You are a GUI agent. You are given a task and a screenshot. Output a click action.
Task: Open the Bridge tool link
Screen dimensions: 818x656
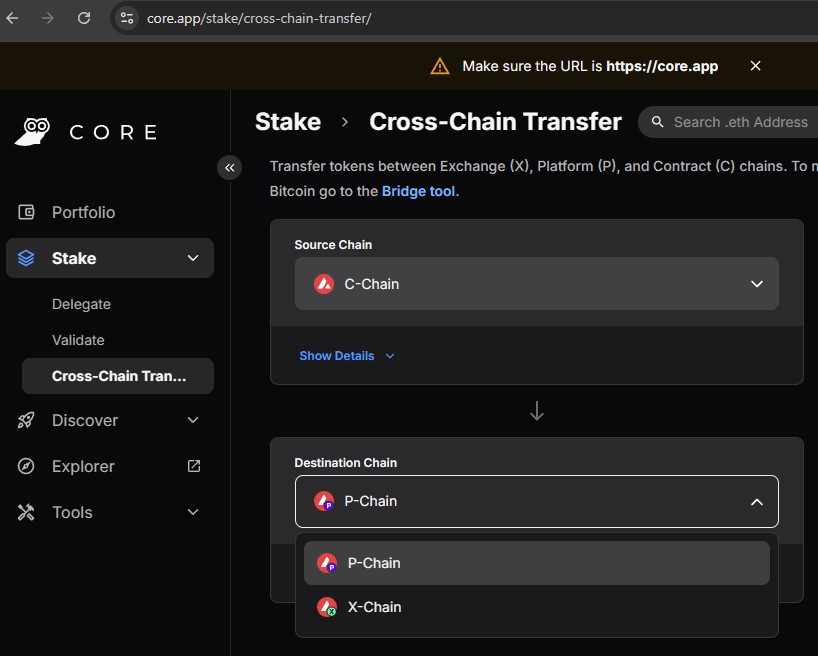(x=418, y=190)
